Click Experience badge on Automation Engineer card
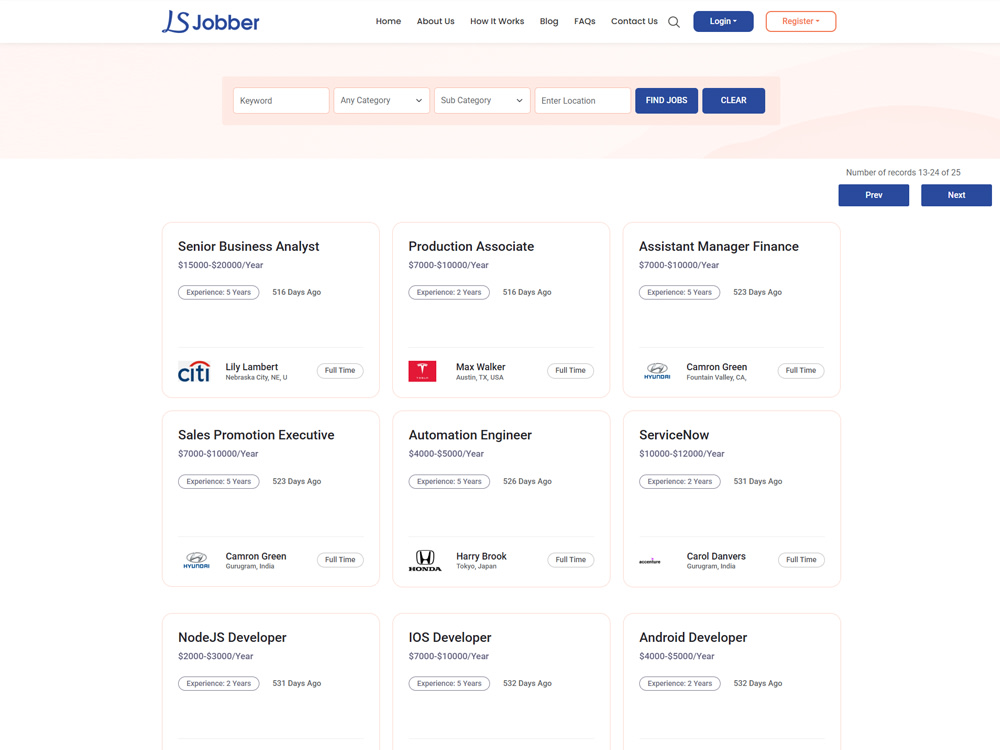Screen dimensions: 1000x750 coord(449,482)
